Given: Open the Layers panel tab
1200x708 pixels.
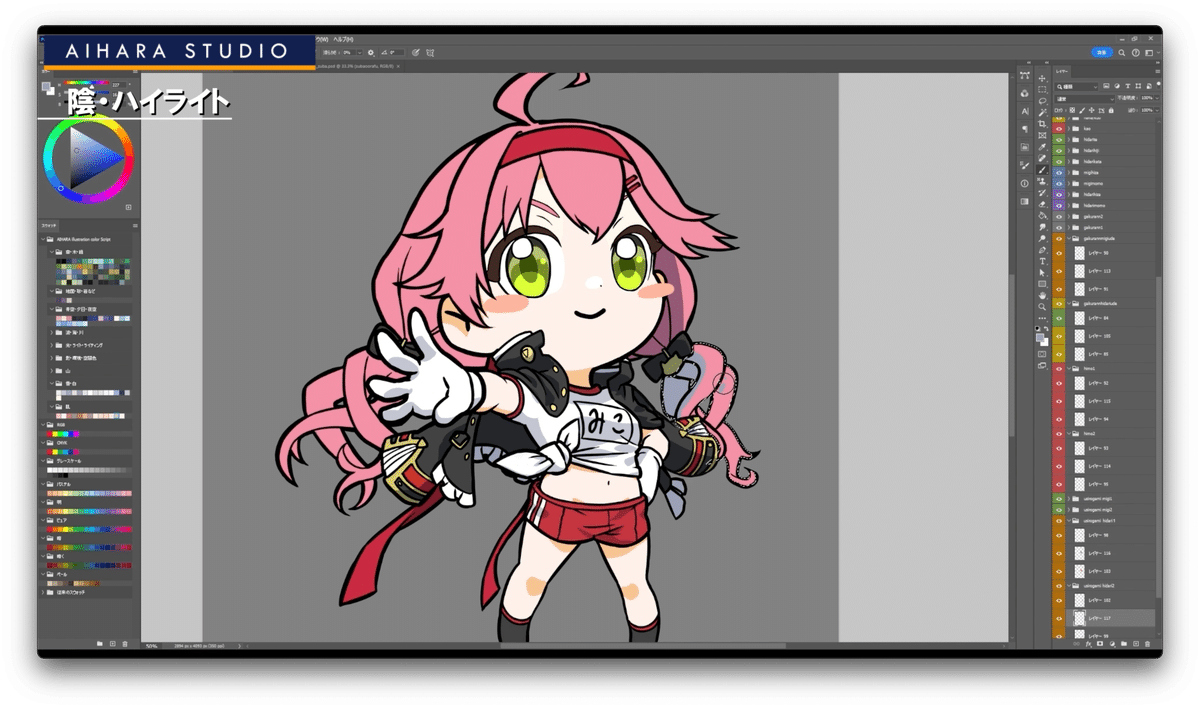Looking at the screenshot, I should point(1062,72).
